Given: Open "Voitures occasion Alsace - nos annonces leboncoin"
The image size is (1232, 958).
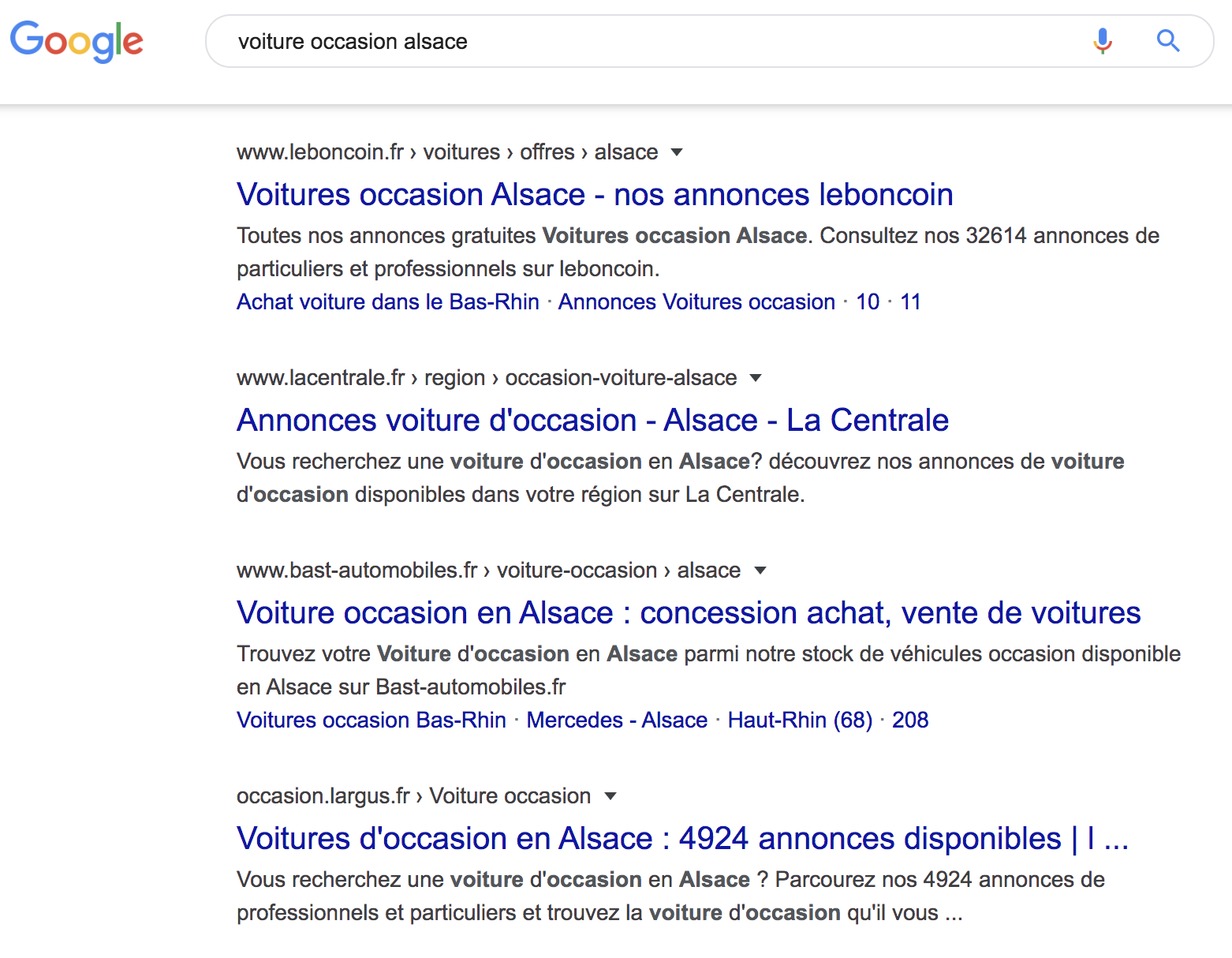Looking at the screenshot, I should [x=595, y=195].
